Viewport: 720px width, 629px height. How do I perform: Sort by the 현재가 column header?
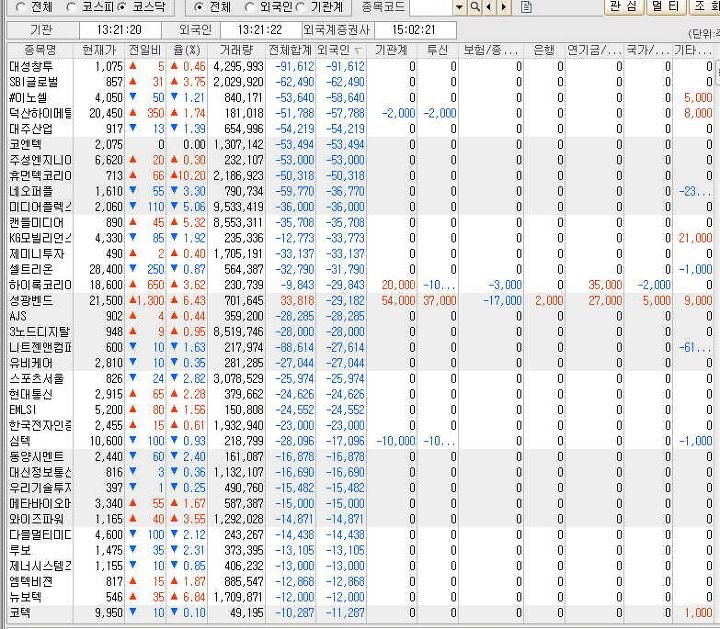click(99, 50)
